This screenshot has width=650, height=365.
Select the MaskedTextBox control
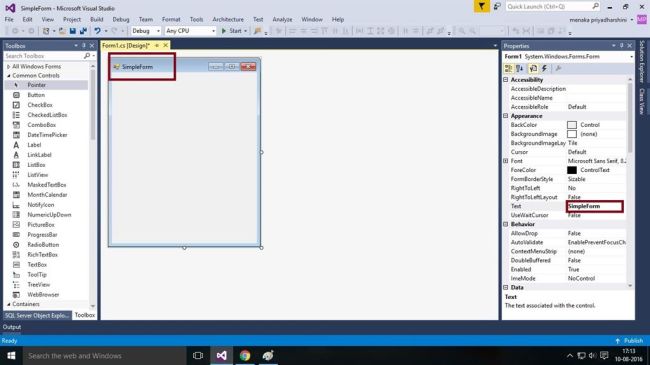tap(46, 185)
